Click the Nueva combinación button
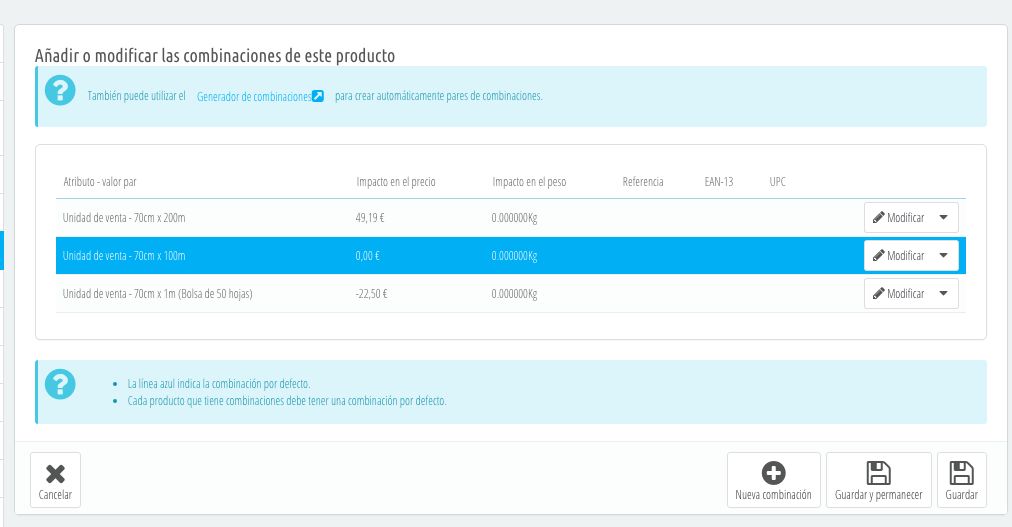Viewport: 1012px width, 527px height. [773, 480]
